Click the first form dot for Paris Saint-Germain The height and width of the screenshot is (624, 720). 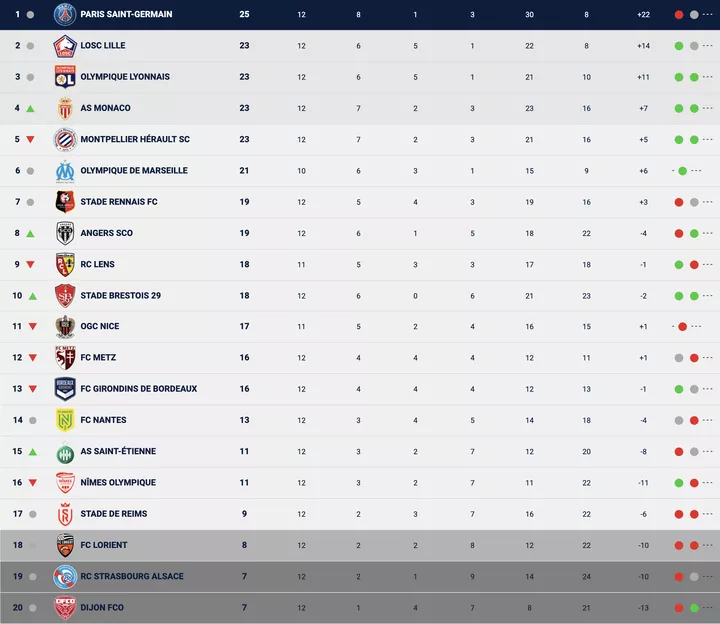[679, 15]
